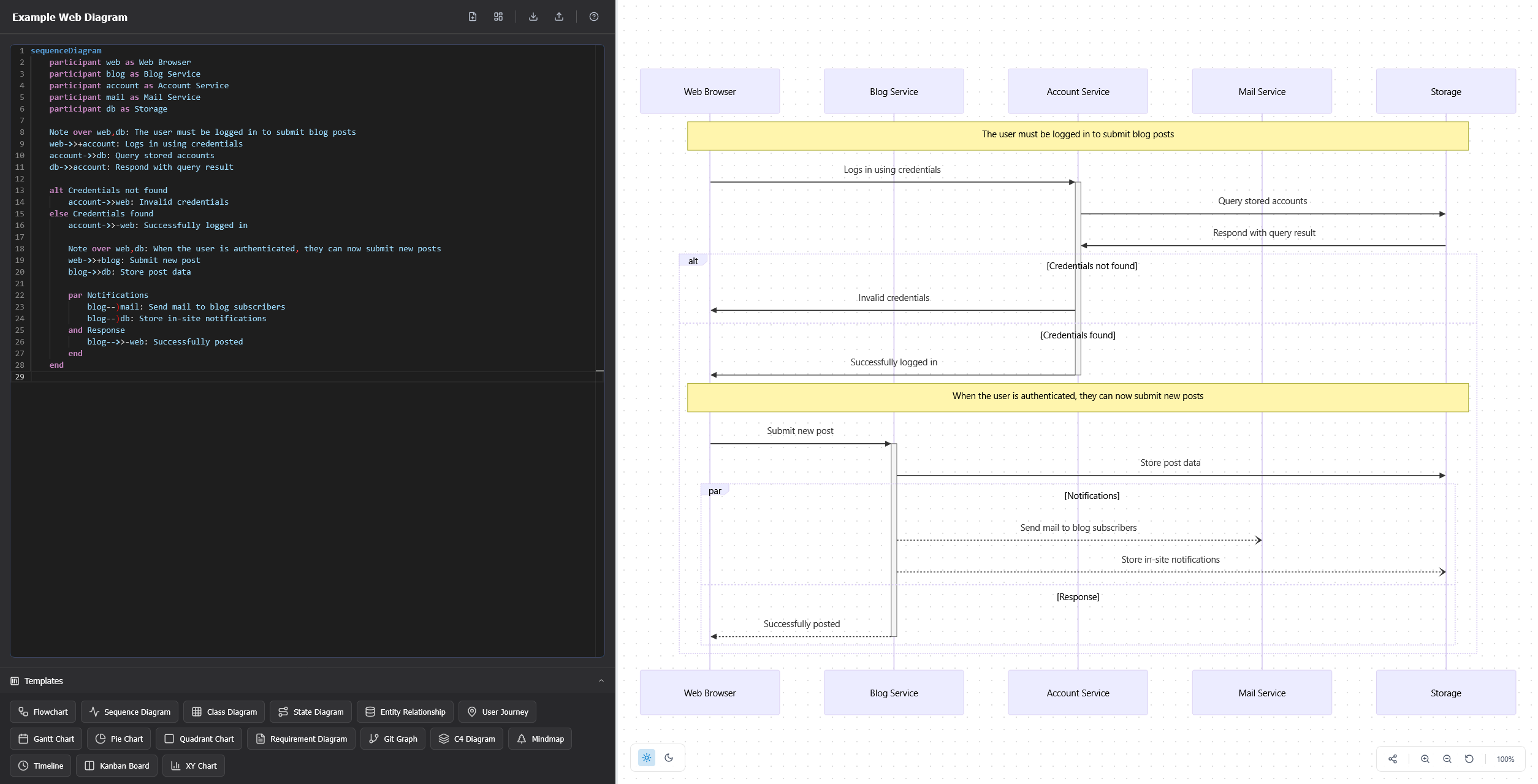
Task: Select the Quadrant Chart template
Action: tap(199, 739)
